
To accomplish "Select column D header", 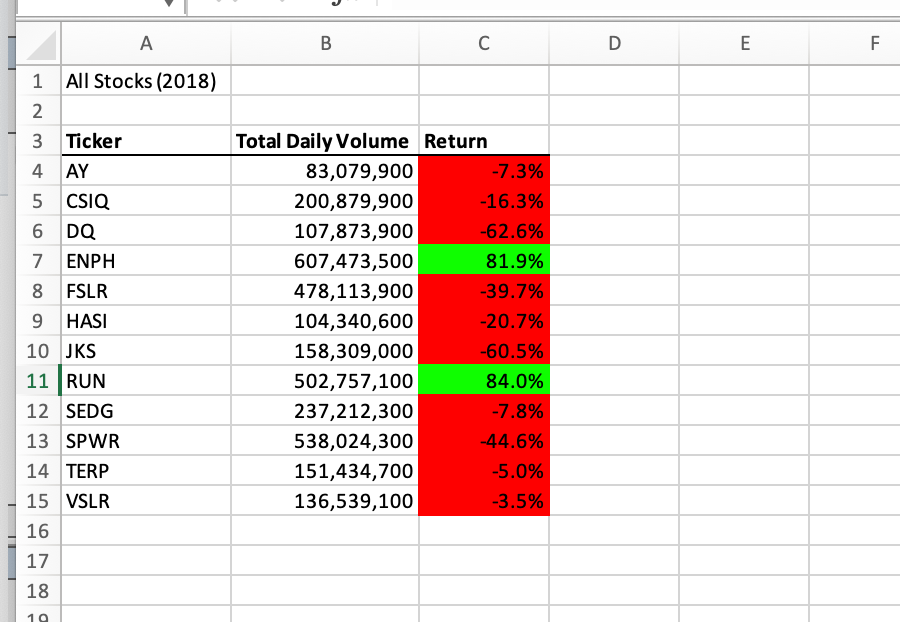I will click(x=614, y=43).
